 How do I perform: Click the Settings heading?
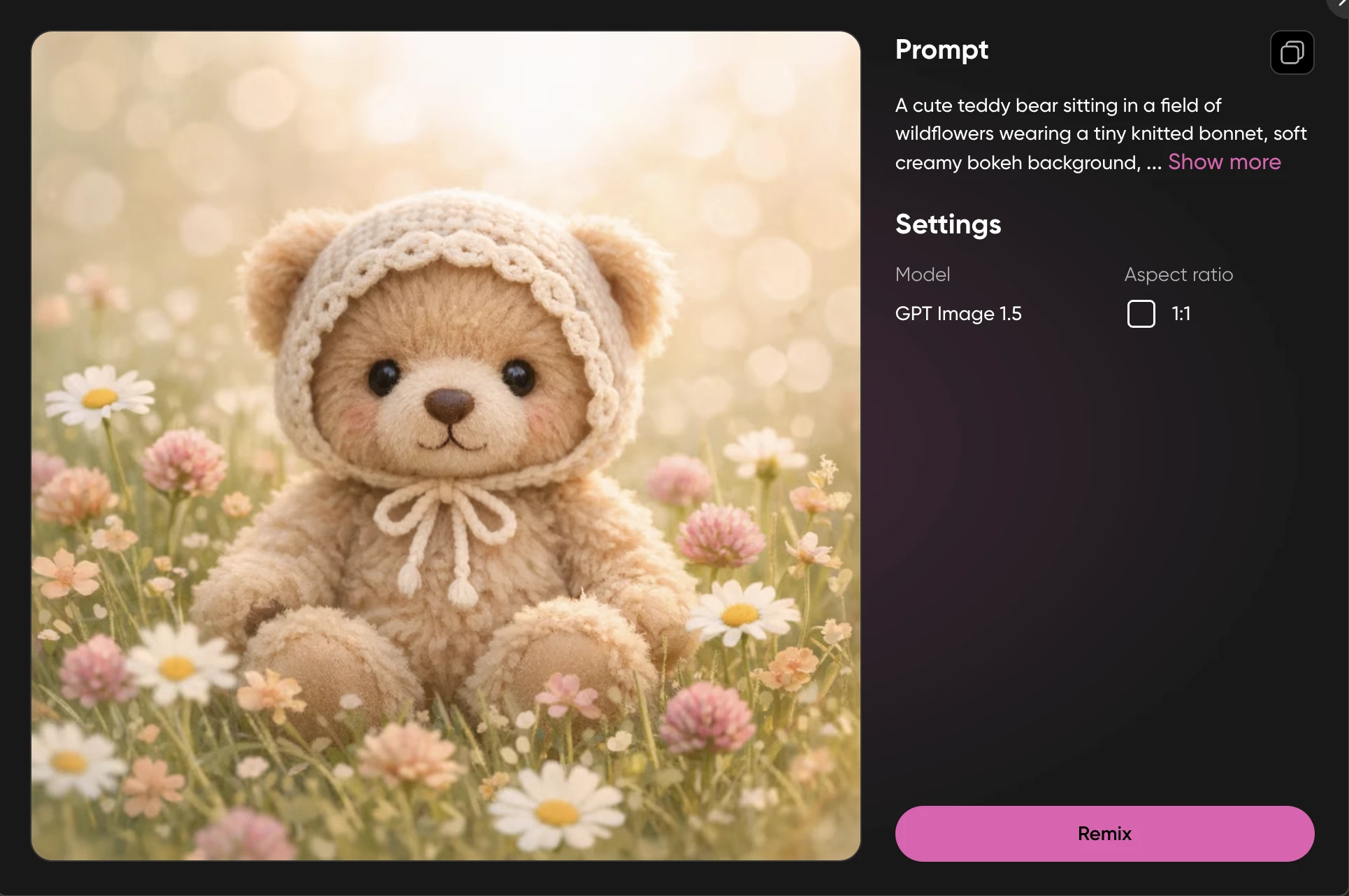(x=948, y=224)
